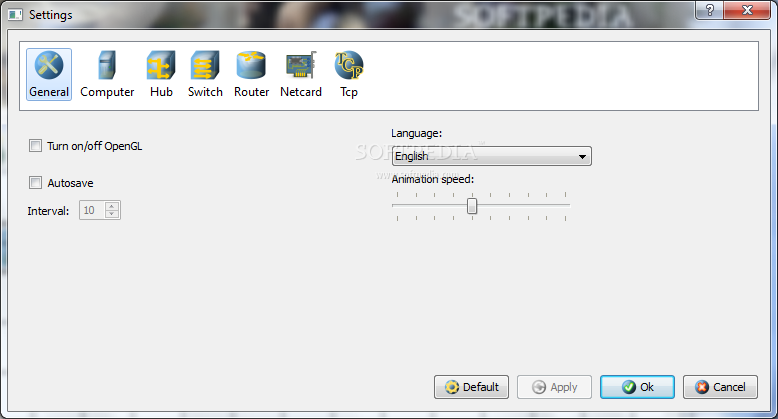778x419 pixels.
Task: Click the Apply button
Action: click(x=554, y=387)
